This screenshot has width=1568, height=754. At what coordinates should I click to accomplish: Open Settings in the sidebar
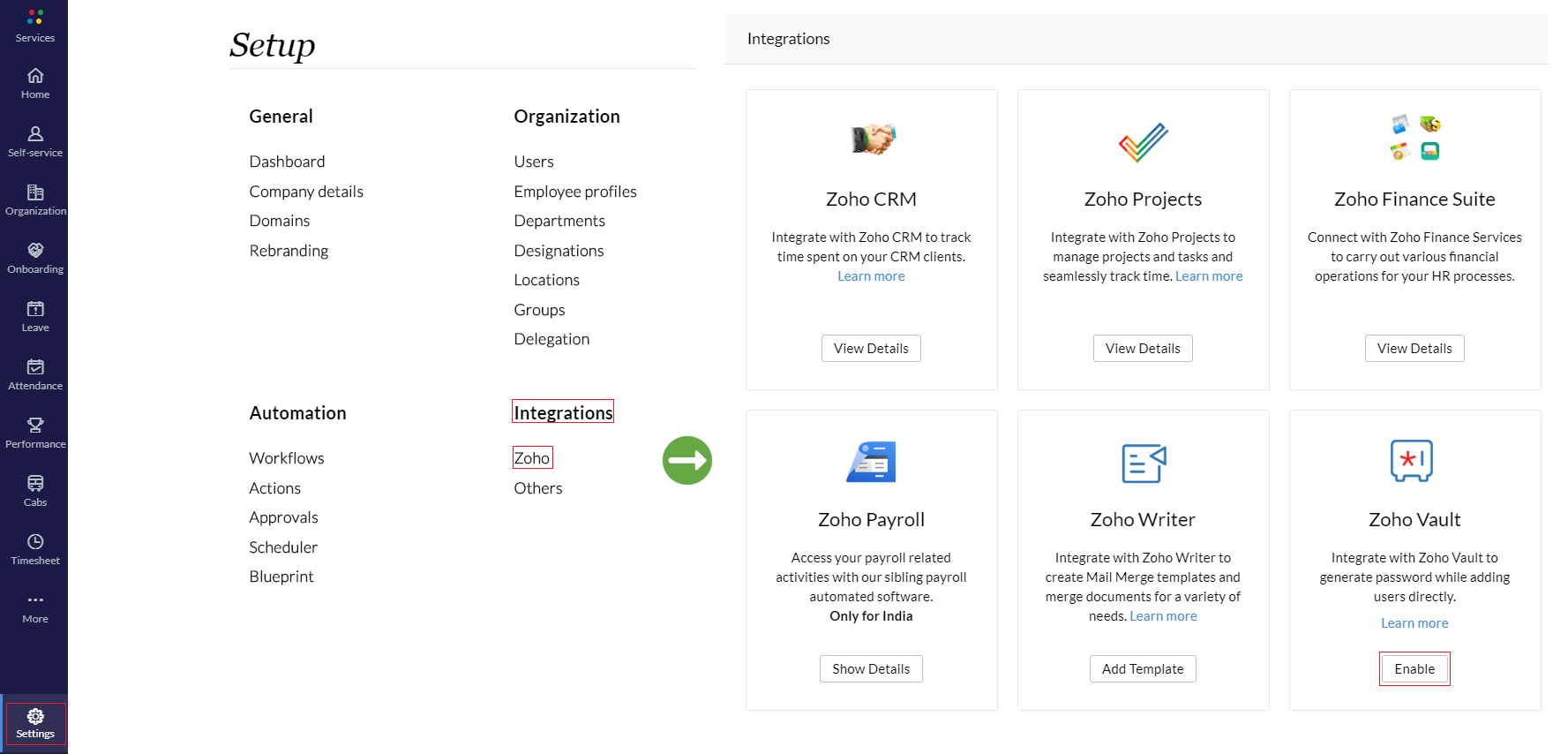(35, 723)
